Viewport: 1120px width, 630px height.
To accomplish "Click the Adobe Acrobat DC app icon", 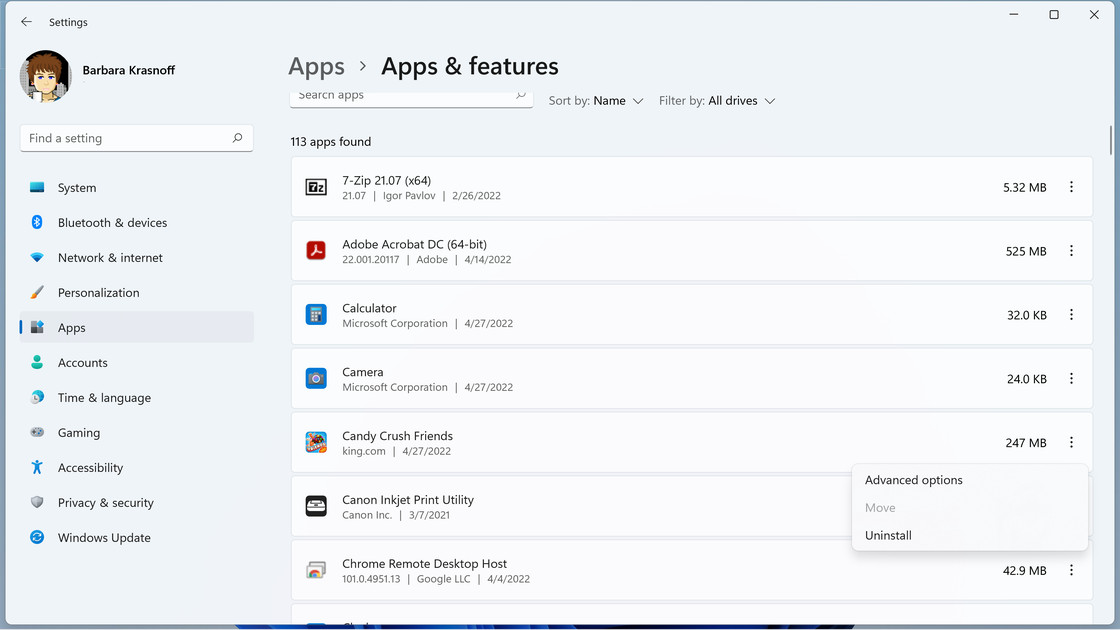I will tap(316, 251).
